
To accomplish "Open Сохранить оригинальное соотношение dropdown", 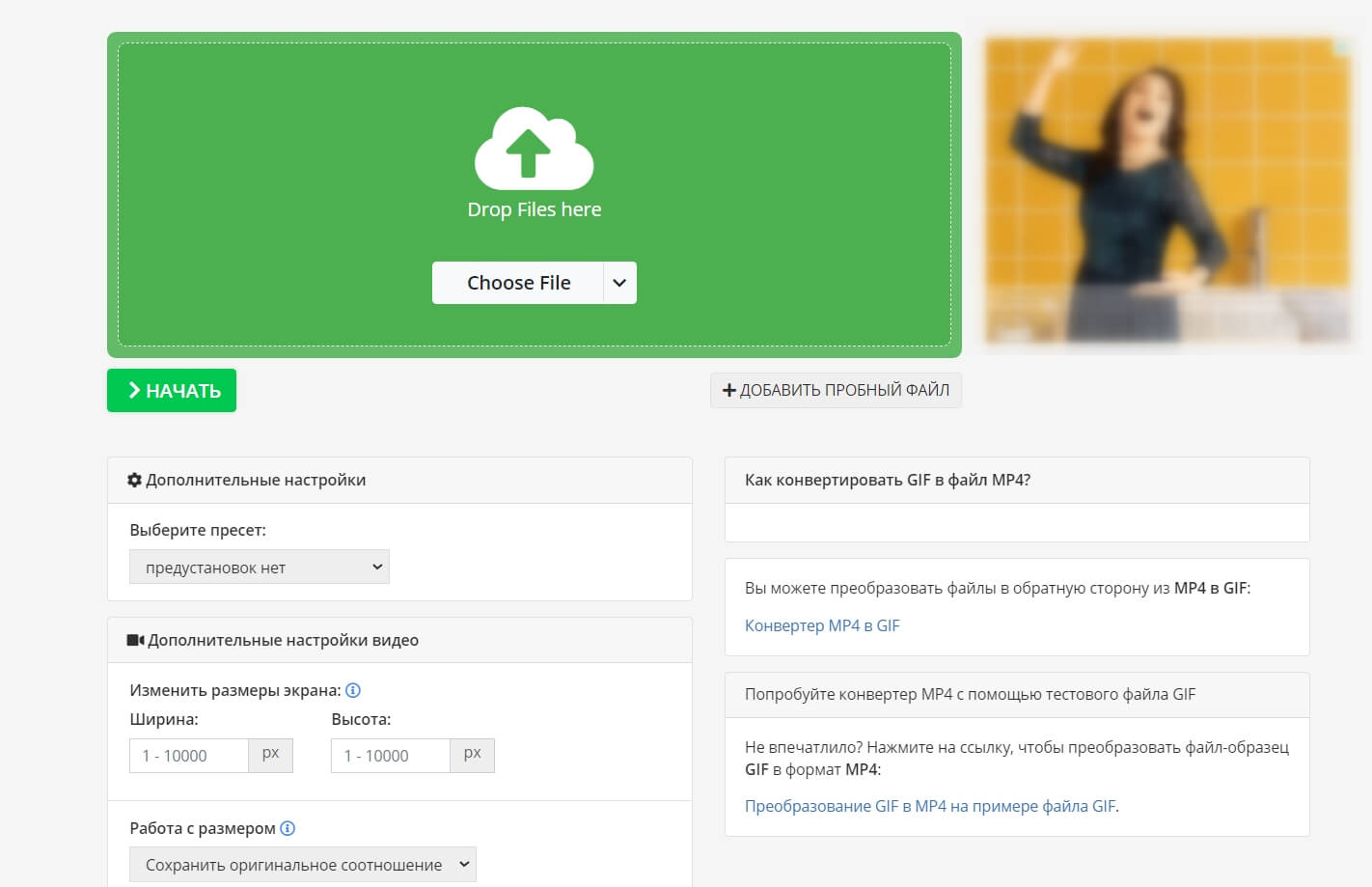I will [303, 864].
